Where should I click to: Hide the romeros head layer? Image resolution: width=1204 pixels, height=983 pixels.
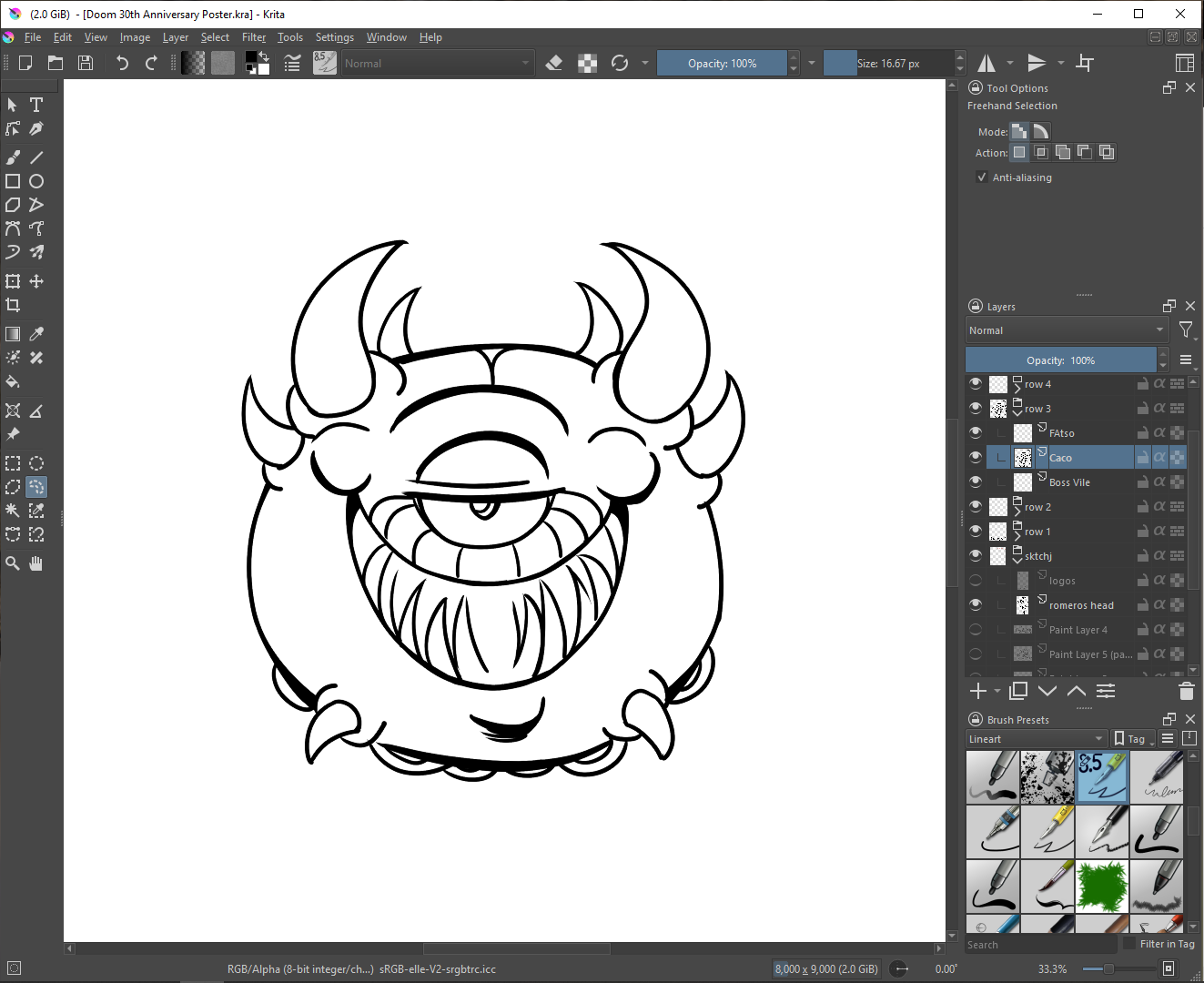click(x=976, y=604)
